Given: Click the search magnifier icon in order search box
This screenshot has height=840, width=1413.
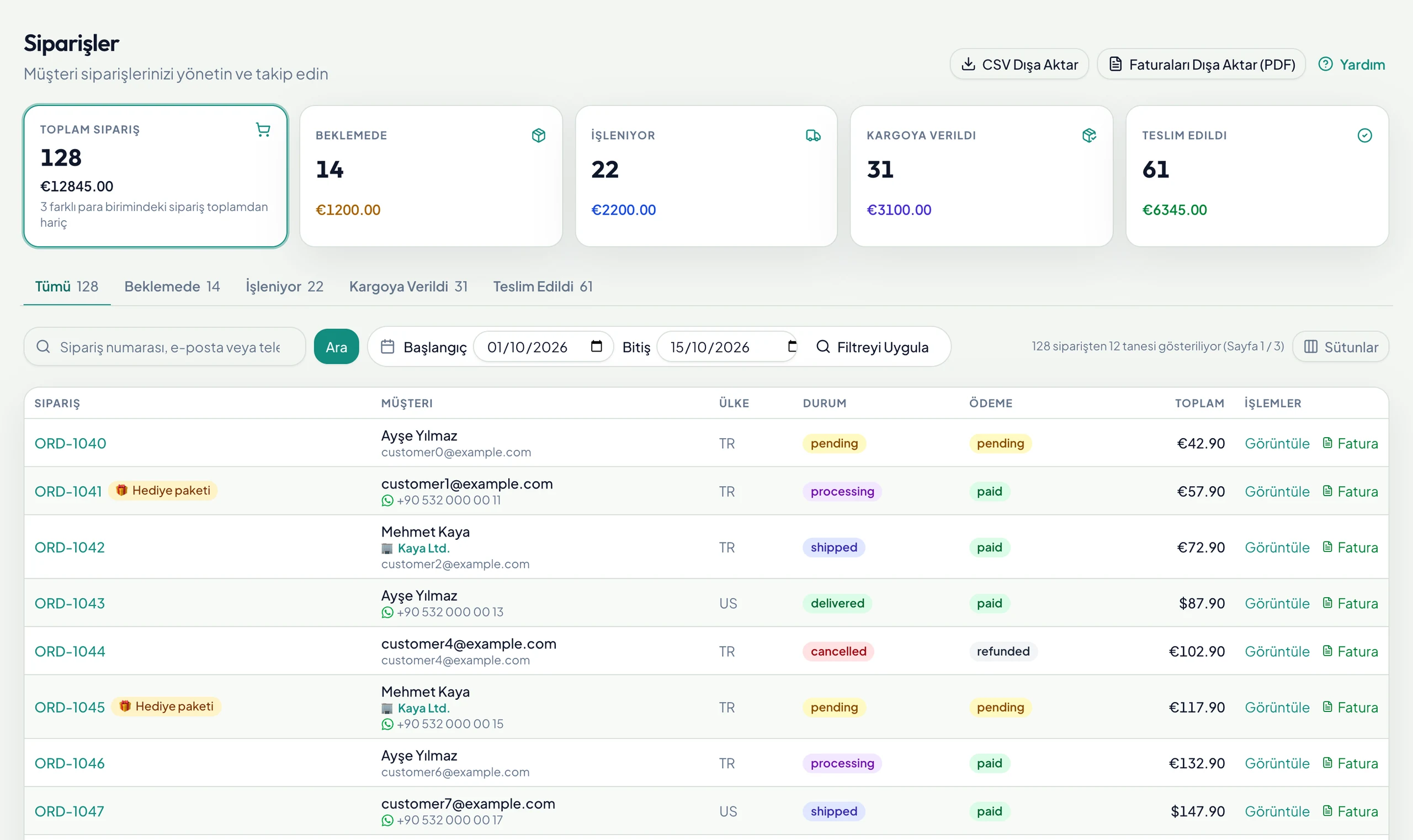Looking at the screenshot, I should 43,347.
